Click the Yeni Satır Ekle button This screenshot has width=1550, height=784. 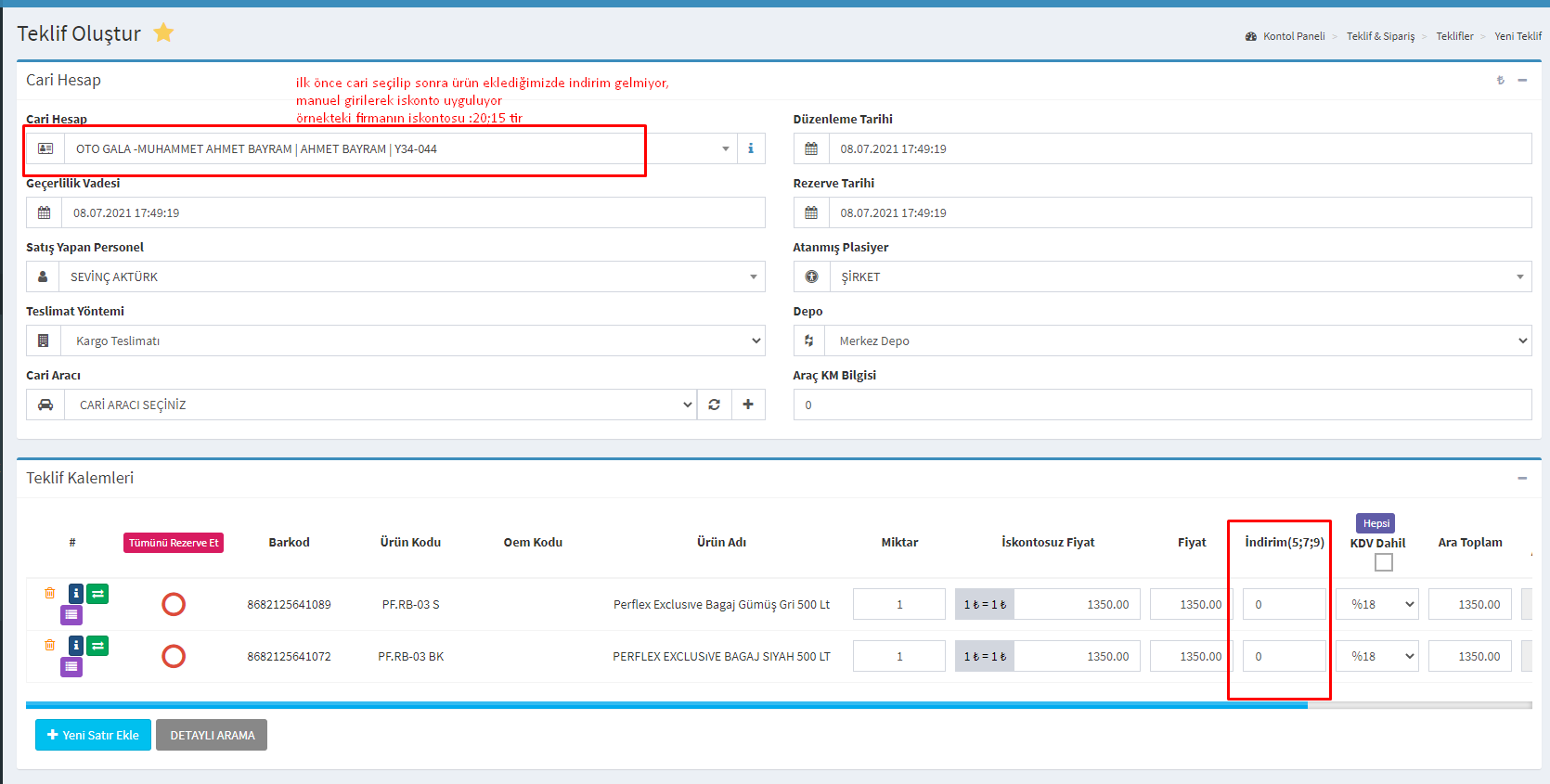tap(93, 735)
